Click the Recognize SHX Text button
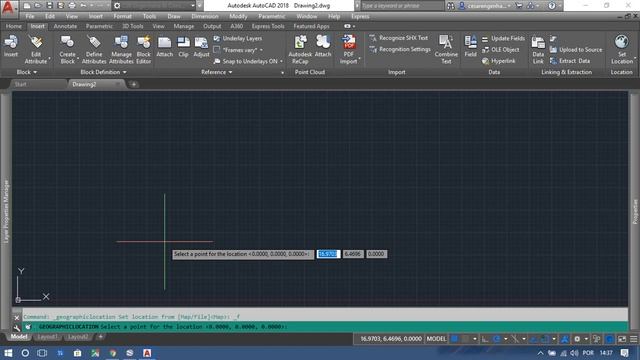This screenshot has width=640, height=360. coord(399,38)
